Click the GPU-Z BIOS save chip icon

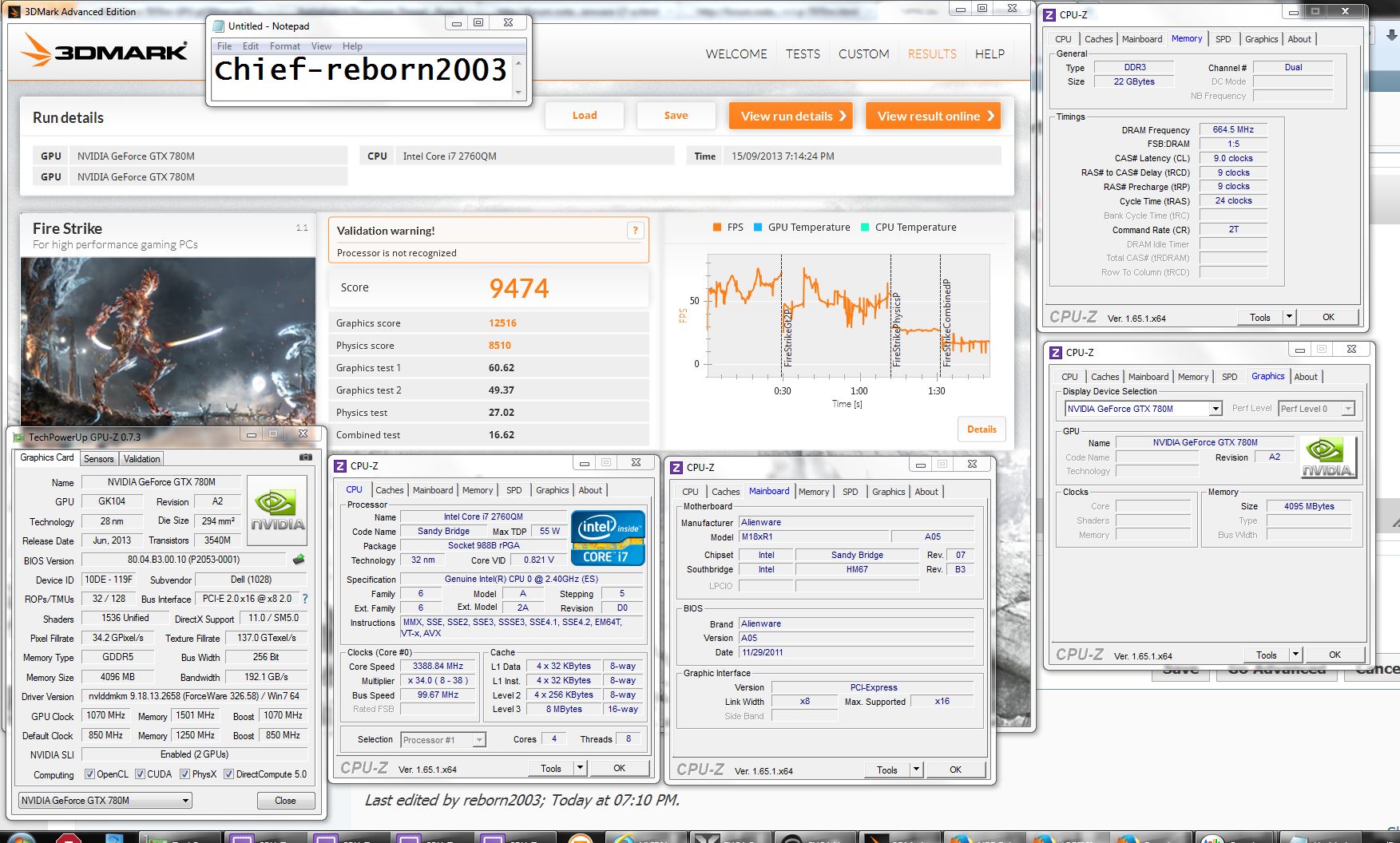[x=299, y=560]
